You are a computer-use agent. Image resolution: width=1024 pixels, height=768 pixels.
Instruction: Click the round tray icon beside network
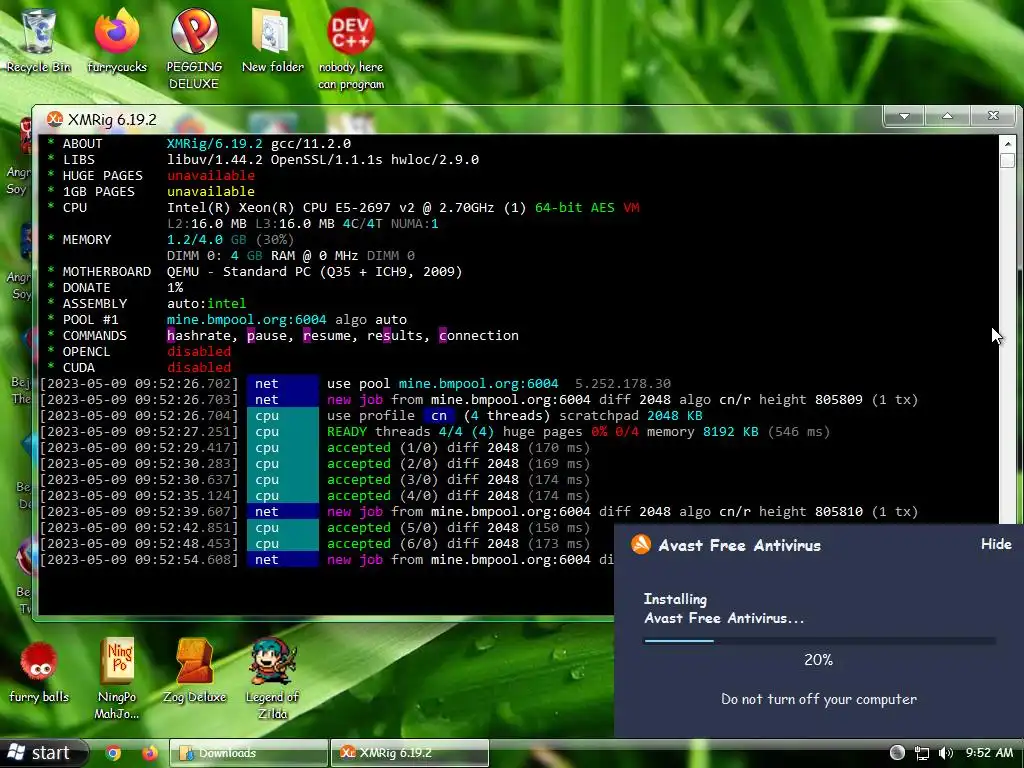pyautogui.click(x=897, y=753)
